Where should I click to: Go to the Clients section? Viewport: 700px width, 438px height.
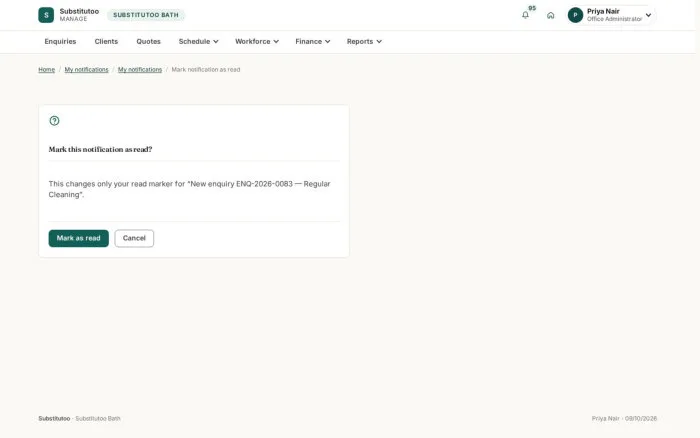click(x=106, y=42)
